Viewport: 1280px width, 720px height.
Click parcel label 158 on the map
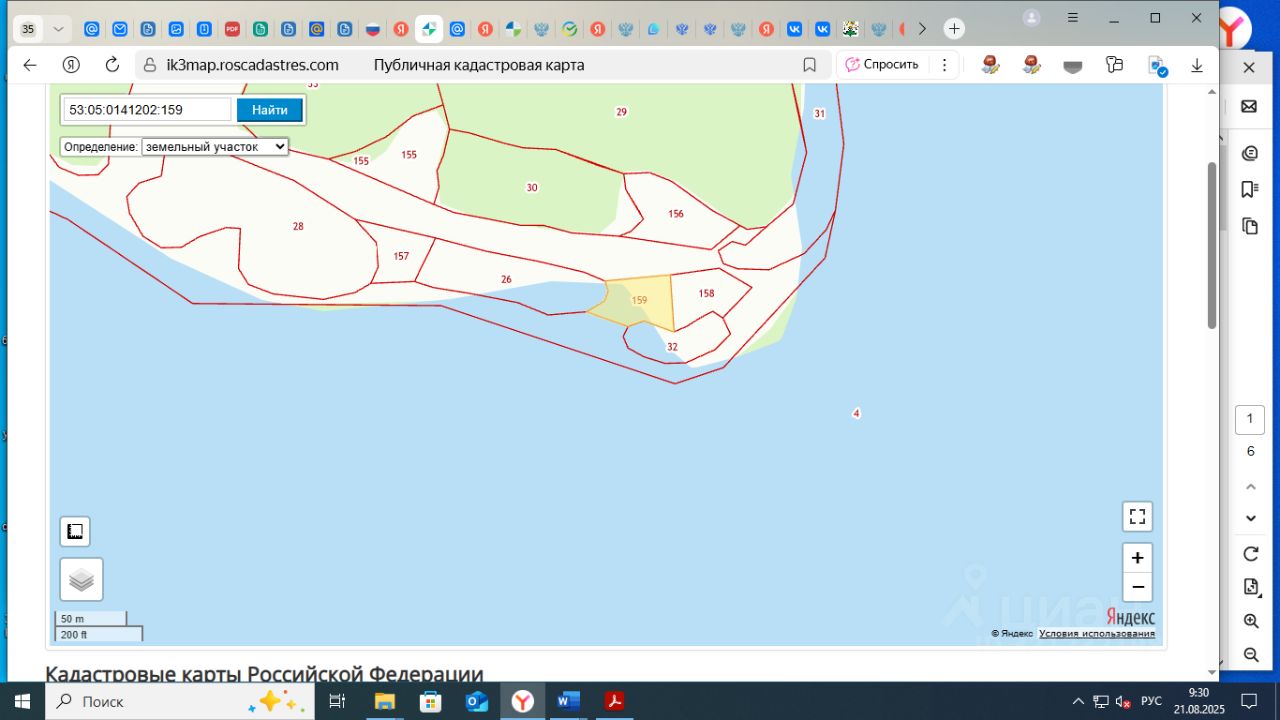[707, 294]
